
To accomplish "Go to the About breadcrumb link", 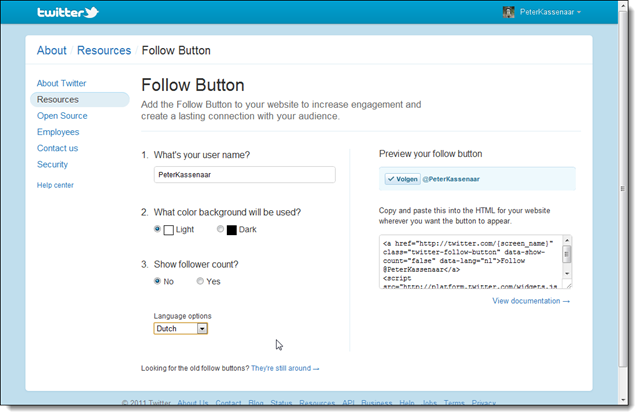I will [51, 50].
